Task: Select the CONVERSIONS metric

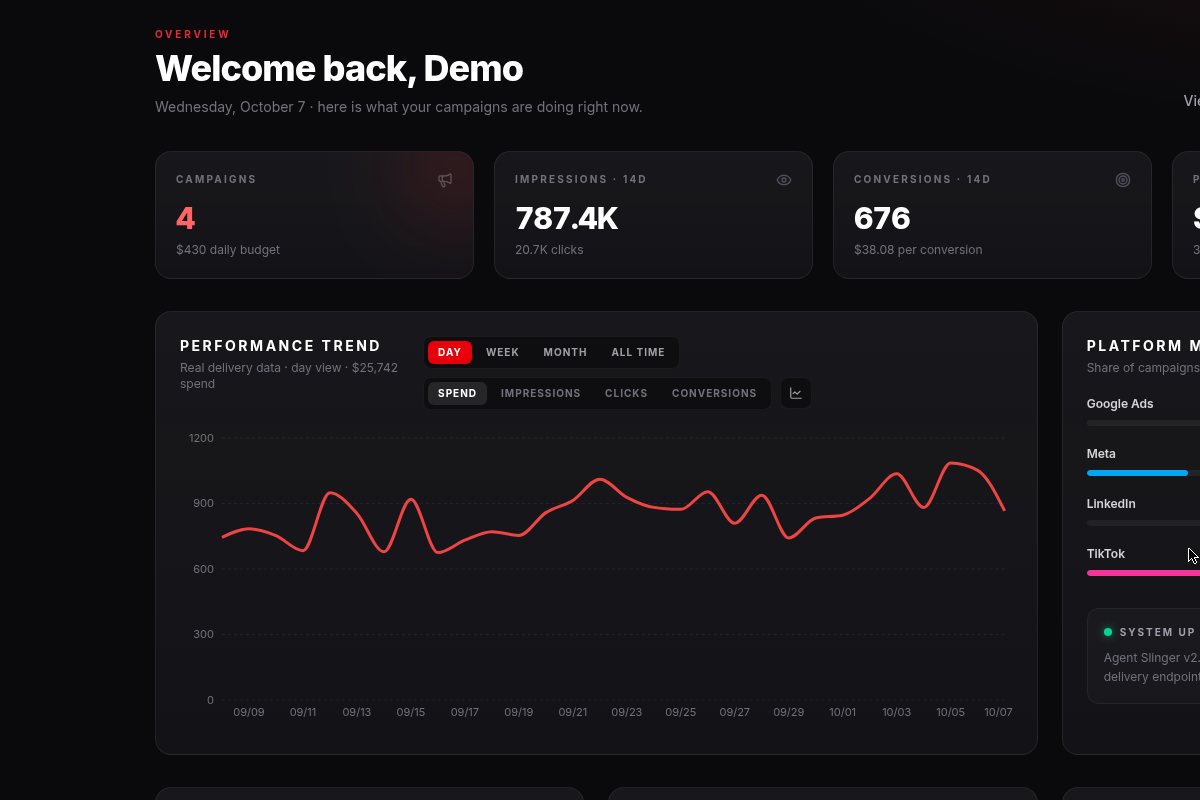Action: (x=714, y=393)
